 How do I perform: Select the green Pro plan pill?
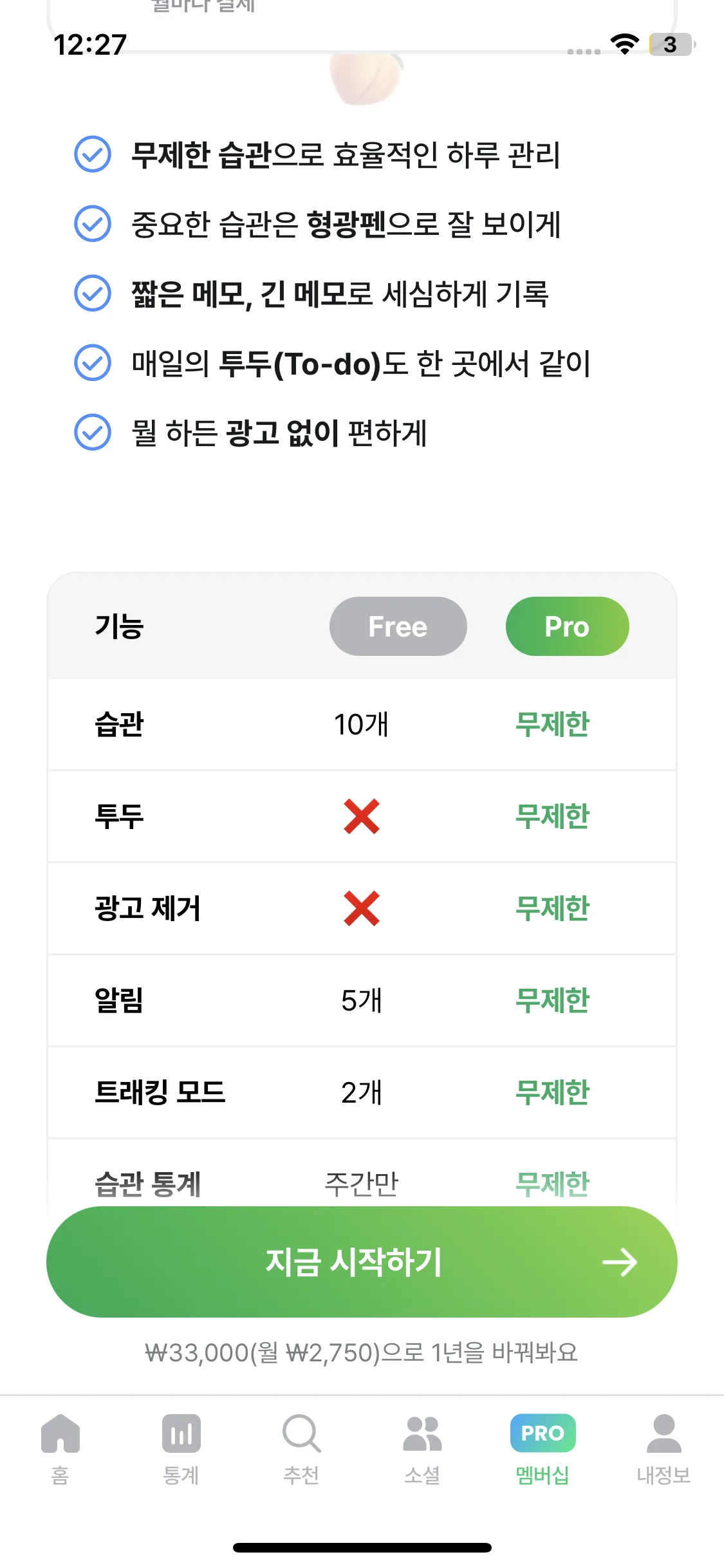pos(567,626)
